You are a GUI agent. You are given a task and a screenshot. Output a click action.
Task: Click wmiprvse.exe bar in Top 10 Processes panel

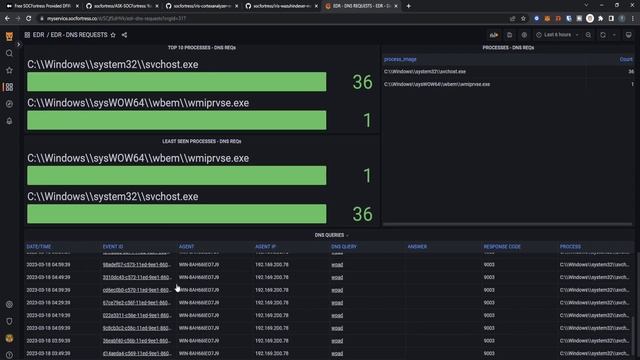click(177, 120)
